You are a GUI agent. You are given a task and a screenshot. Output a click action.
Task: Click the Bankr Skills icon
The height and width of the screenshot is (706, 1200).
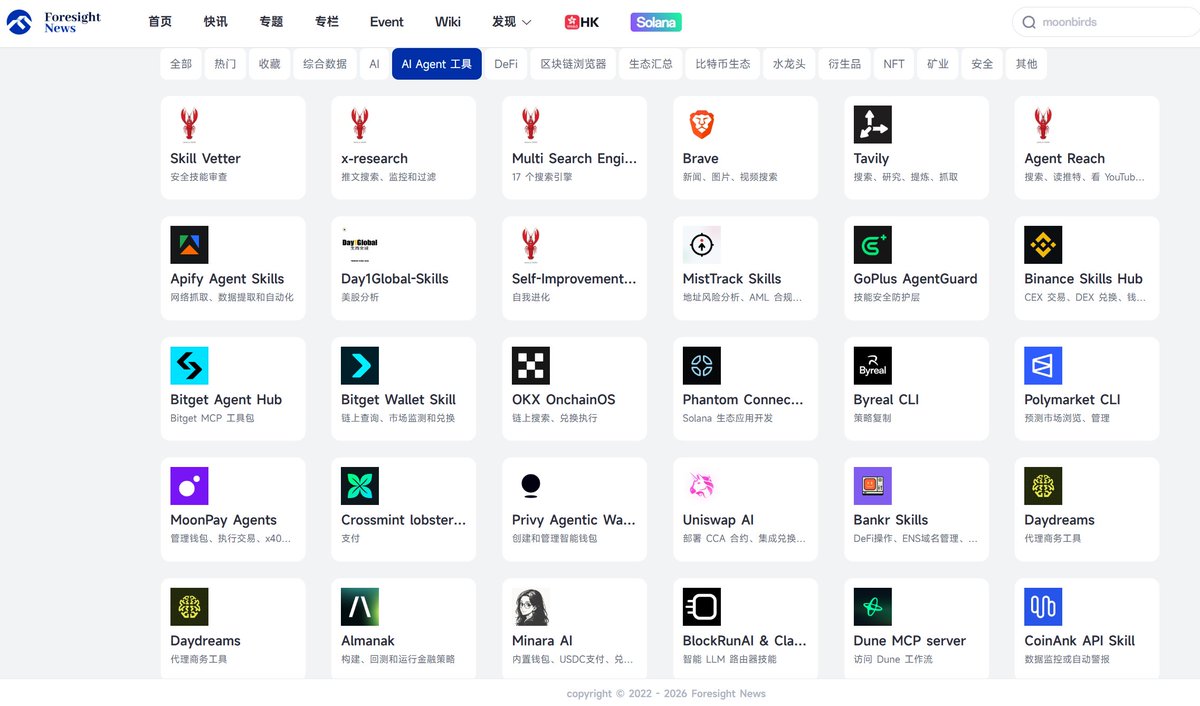pos(873,486)
